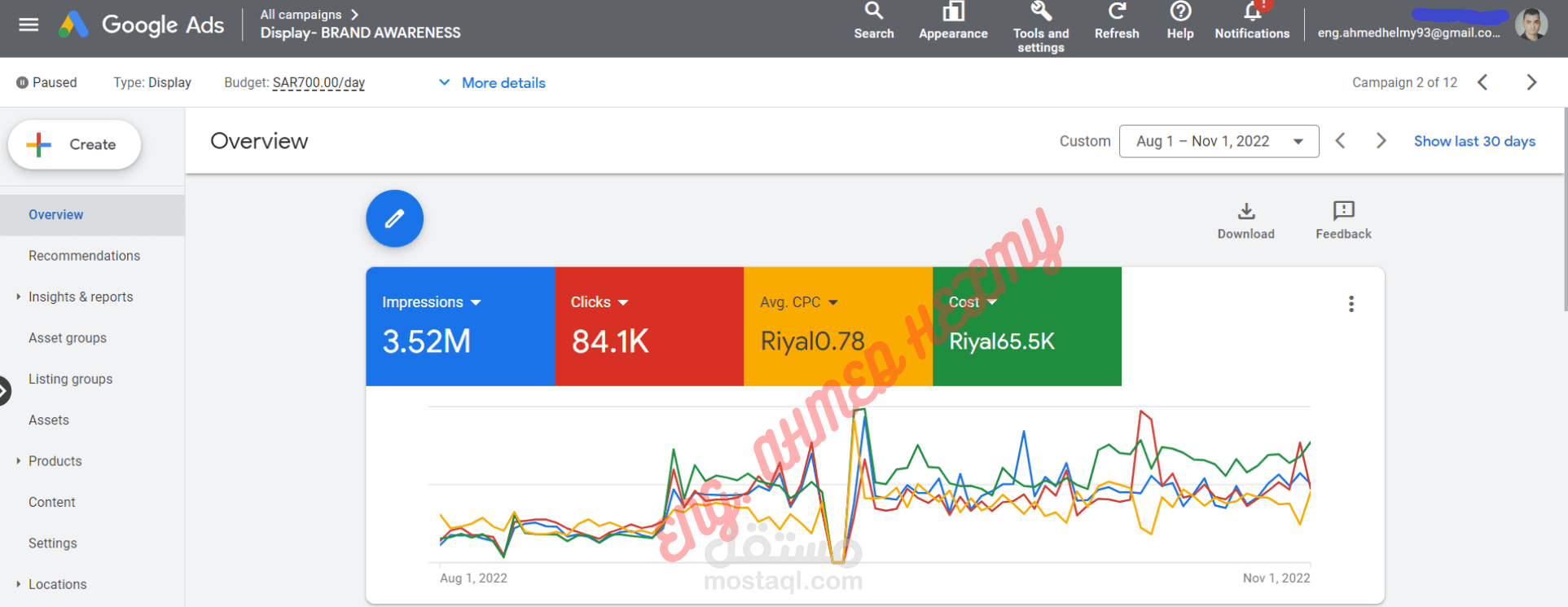
Task: Open the Appearance settings
Action: coord(953,22)
